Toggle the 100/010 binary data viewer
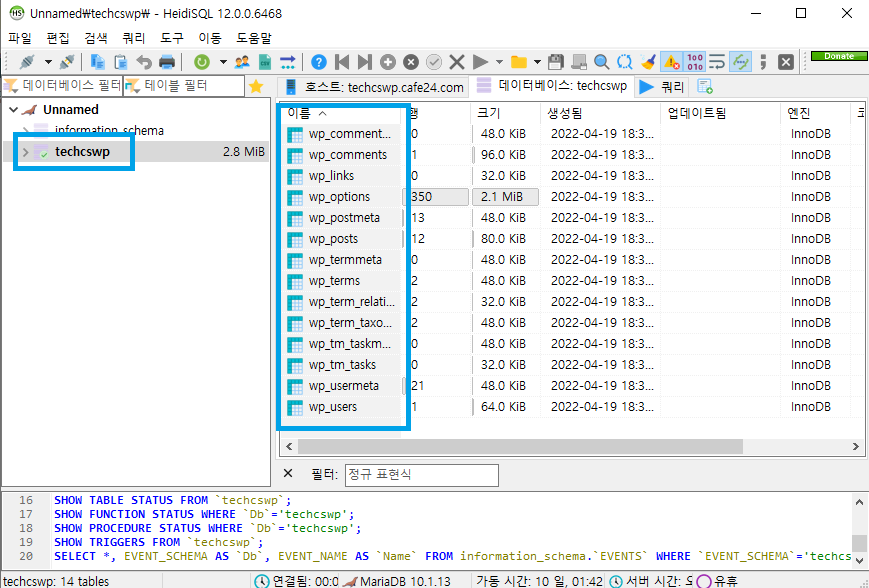Image resolution: width=869 pixels, height=588 pixels. [693, 62]
